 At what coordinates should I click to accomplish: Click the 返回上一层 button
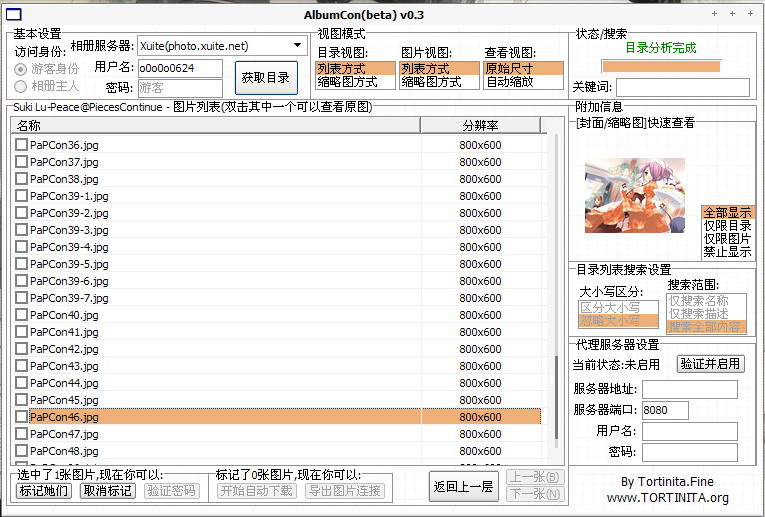coord(463,487)
